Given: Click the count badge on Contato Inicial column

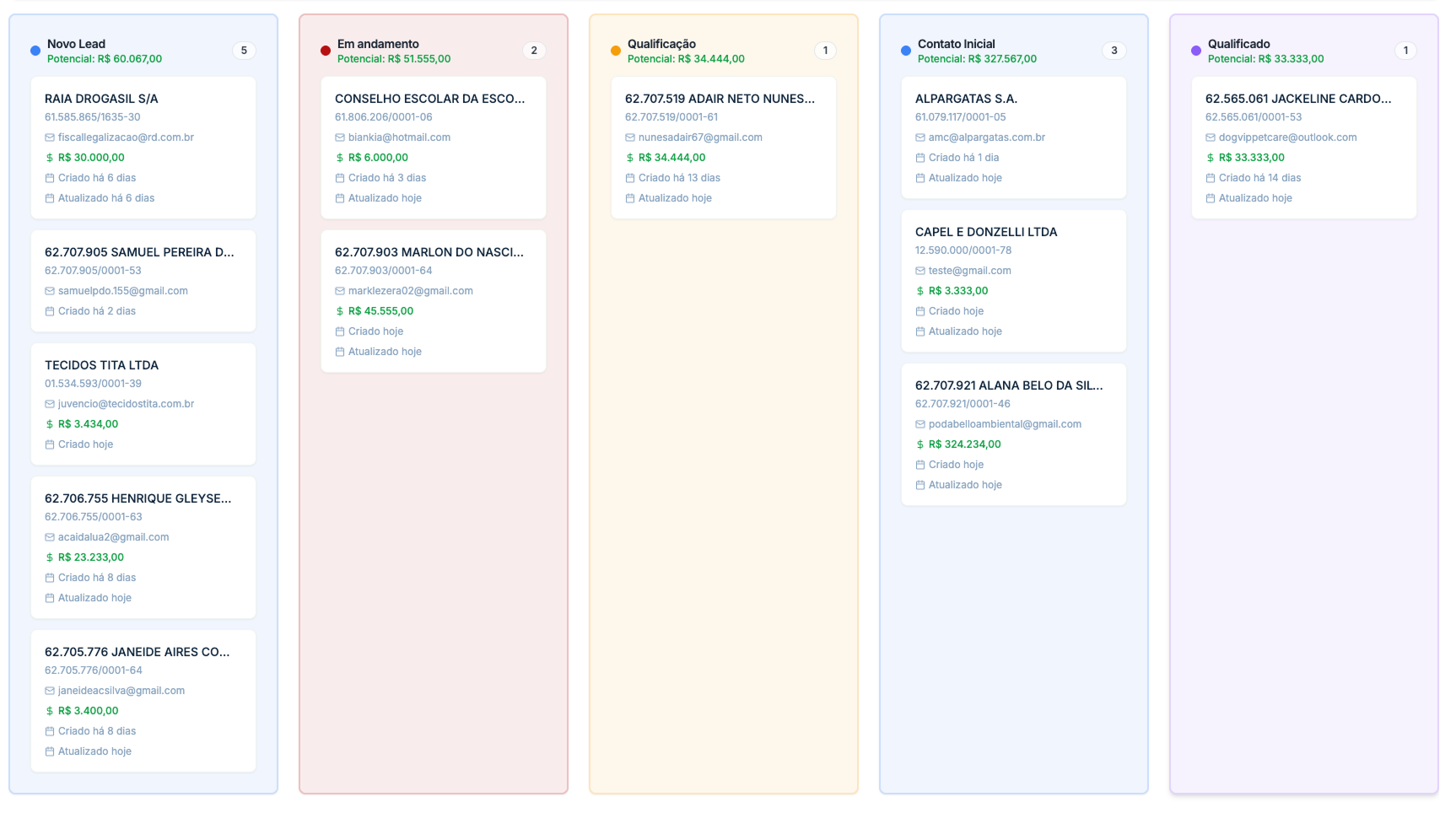Looking at the screenshot, I should 1114,50.
